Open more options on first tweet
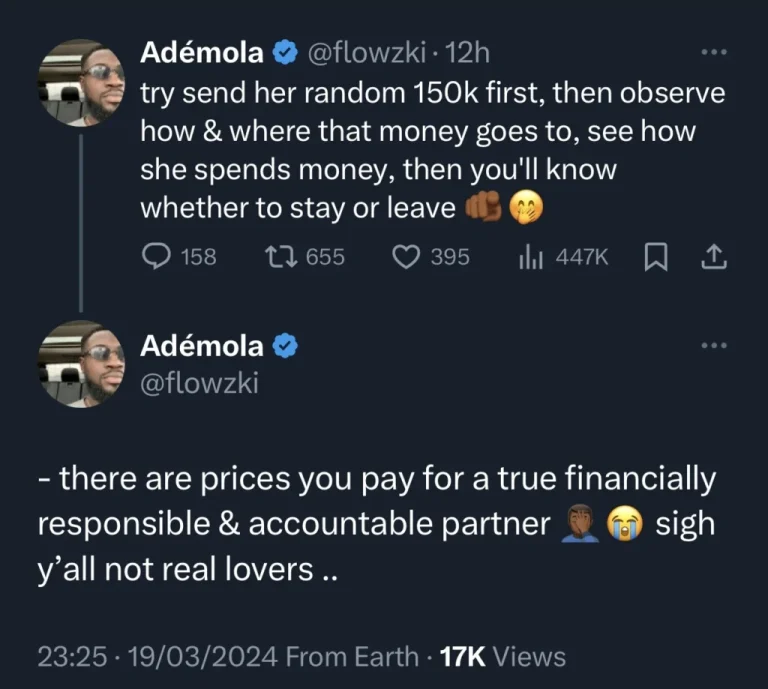Screen dimensions: 768x689 tap(714, 52)
